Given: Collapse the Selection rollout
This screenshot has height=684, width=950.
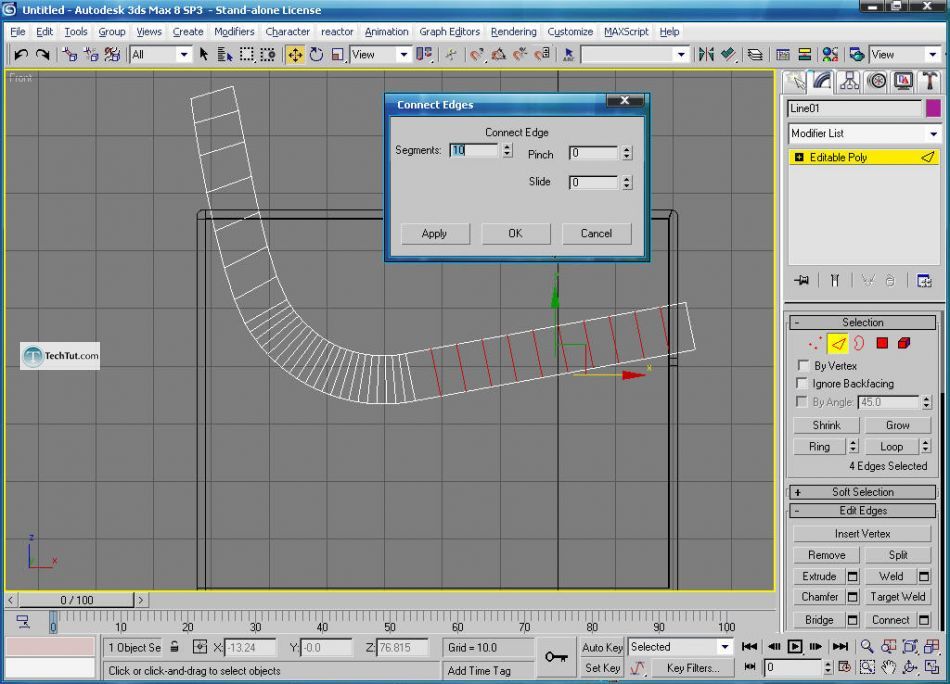Looking at the screenshot, I should [863, 322].
